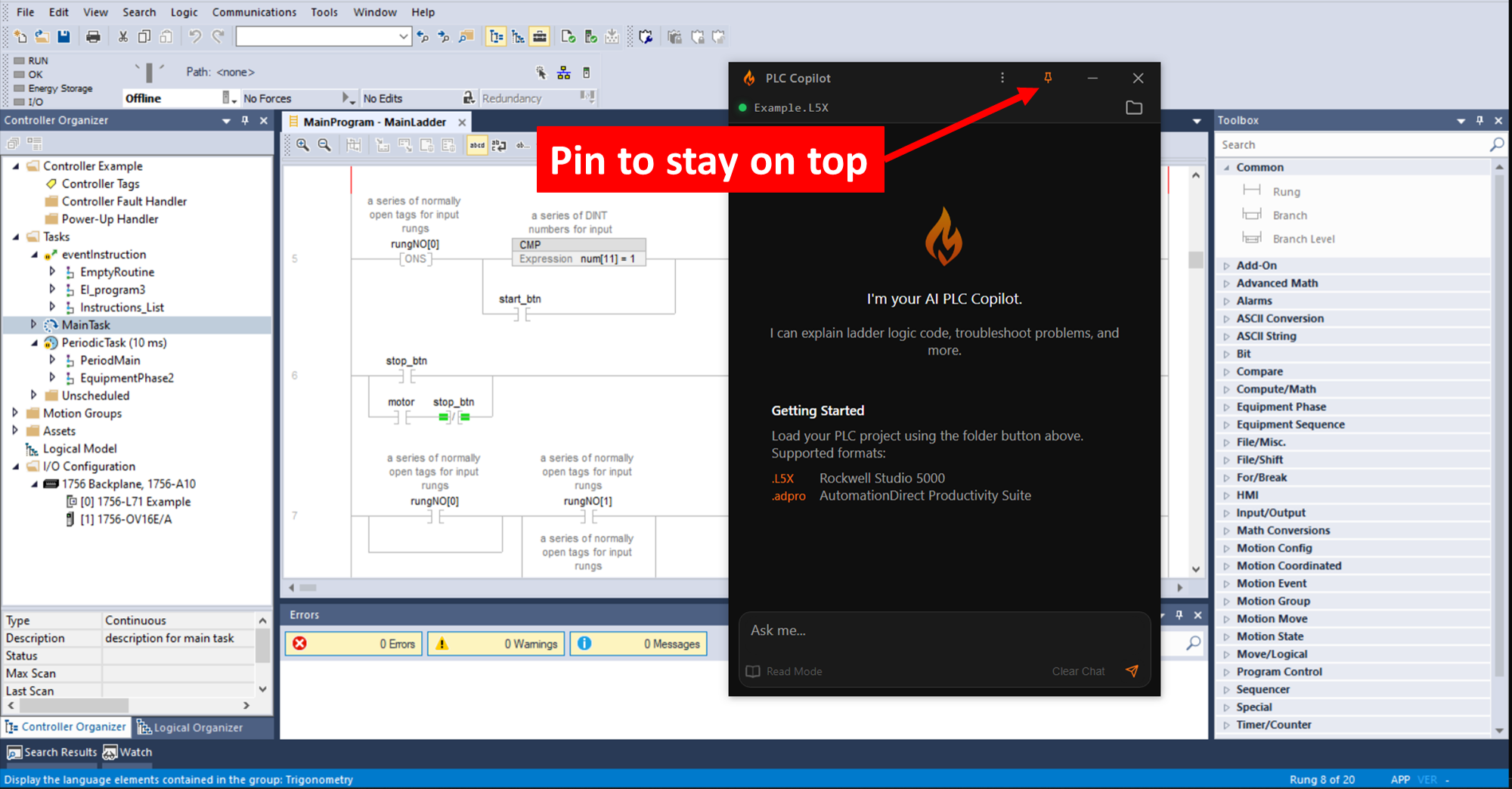Save the project using the Save toolbar icon
The height and width of the screenshot is (789, 1512).
64,36
